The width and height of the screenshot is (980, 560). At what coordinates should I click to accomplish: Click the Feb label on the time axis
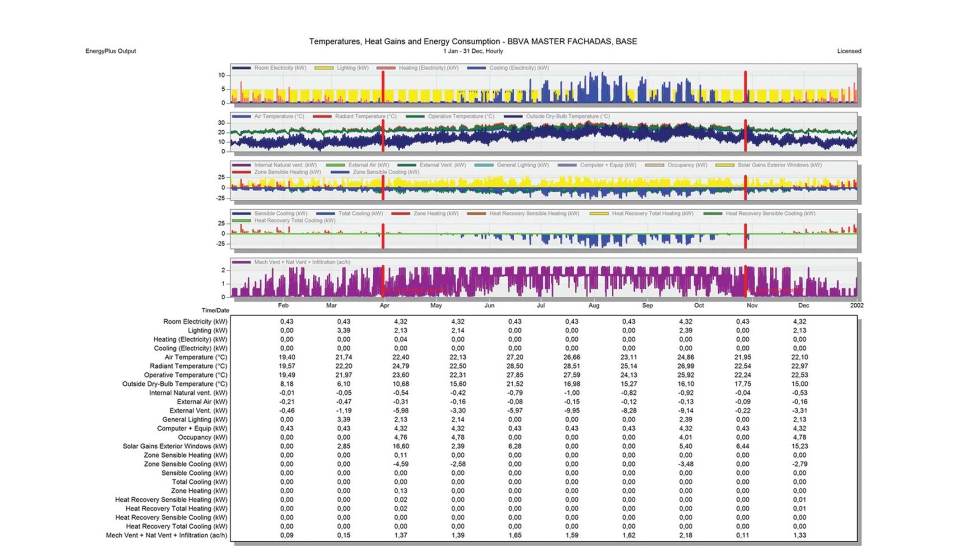[283, 305]
